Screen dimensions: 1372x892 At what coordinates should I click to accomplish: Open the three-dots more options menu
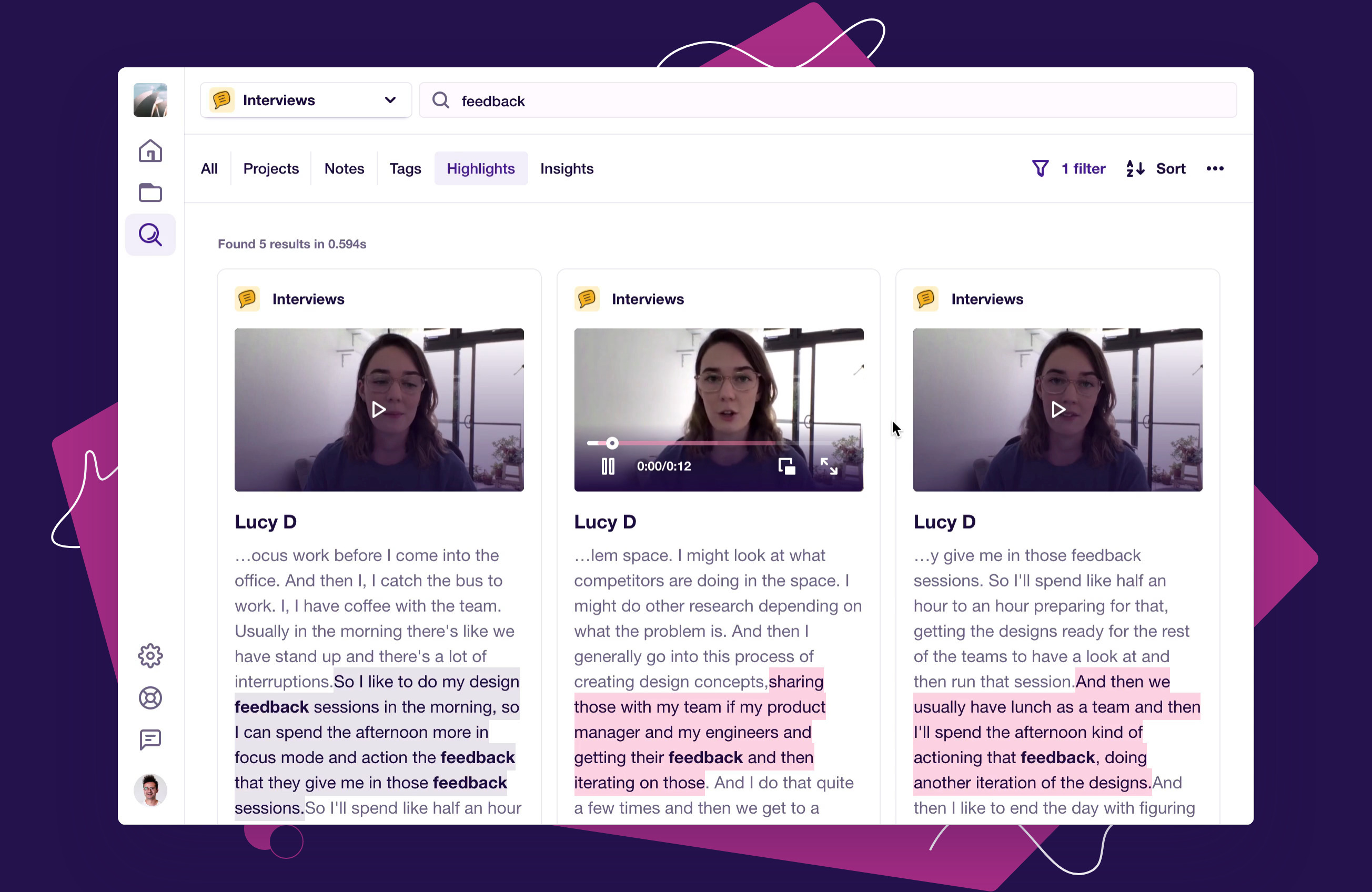click(1215, 168)
